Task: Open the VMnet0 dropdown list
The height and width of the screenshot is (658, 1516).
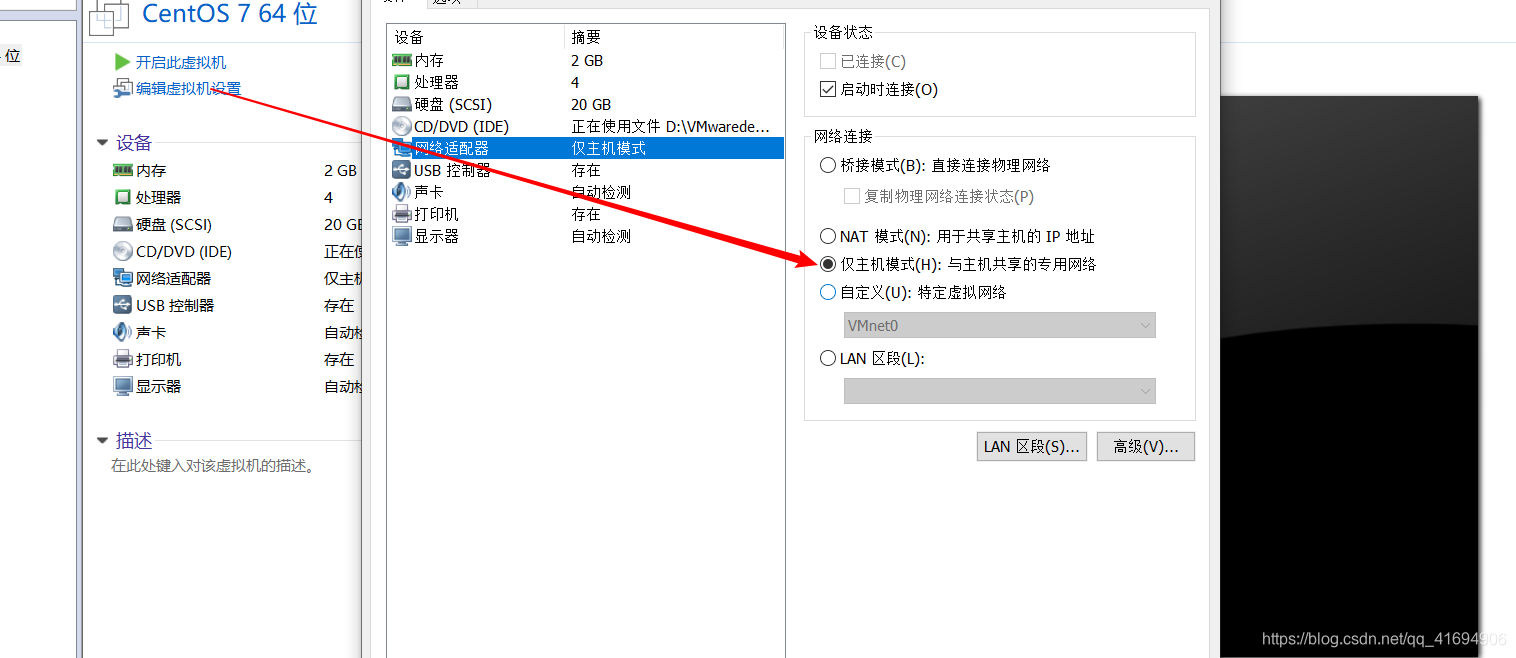Action: (1000, 325)
